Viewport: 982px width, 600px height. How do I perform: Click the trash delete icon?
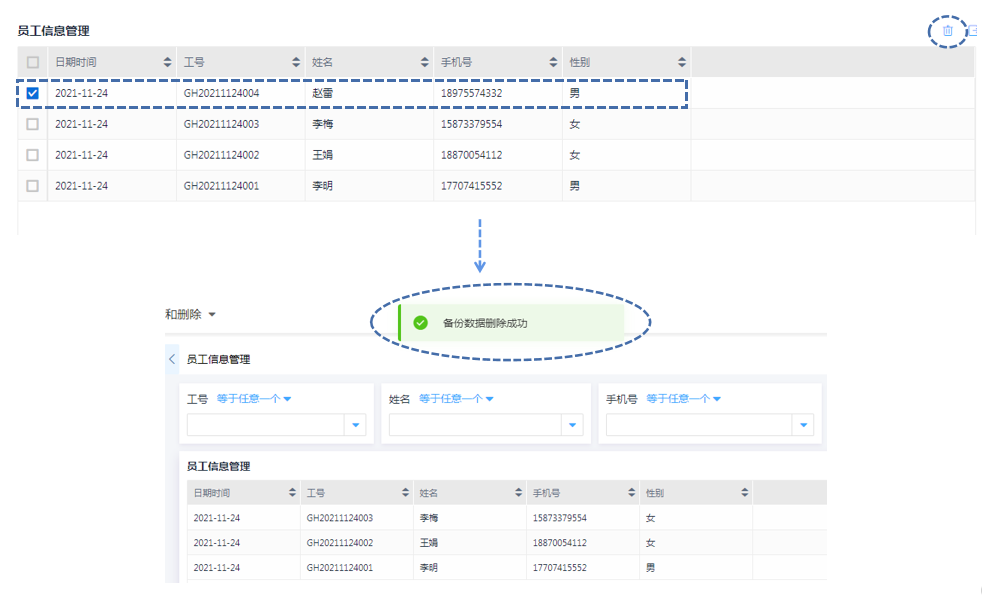click(947, 31)
